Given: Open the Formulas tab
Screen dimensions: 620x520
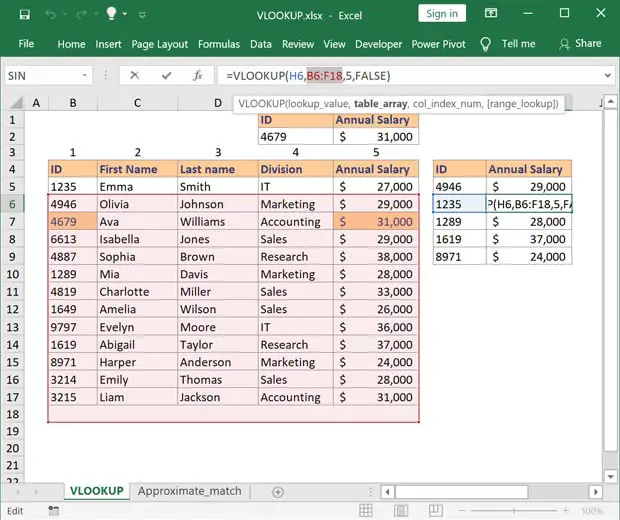Looking at the screenshot, I should click(x=219, y=44).
